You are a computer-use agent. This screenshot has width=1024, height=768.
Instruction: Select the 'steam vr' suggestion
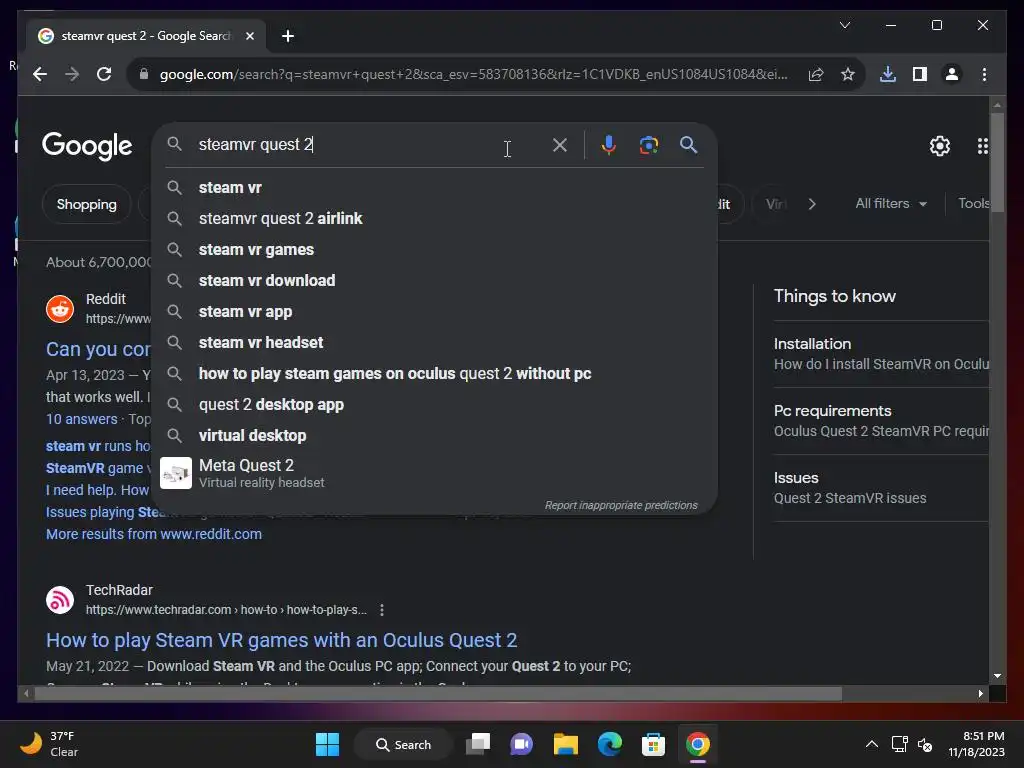tap(434, 188)
